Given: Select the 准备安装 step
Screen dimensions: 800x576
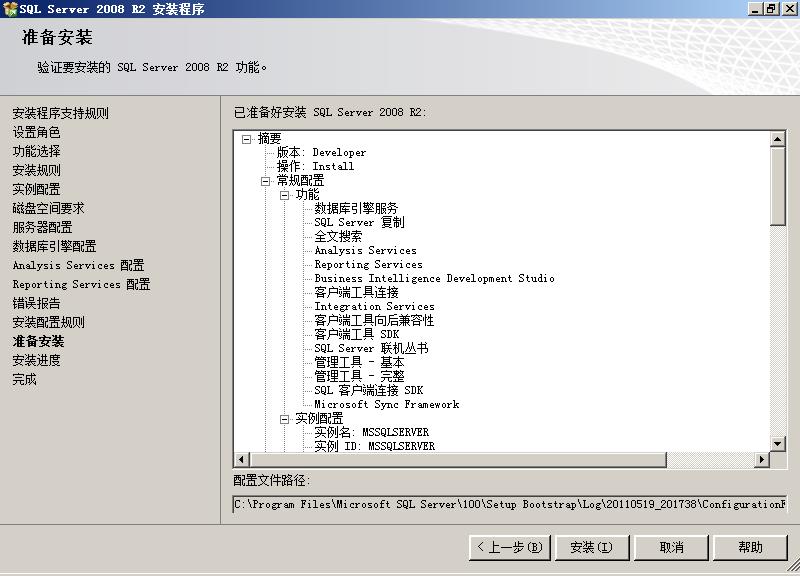Looking at the screenshot, I should [x=38, y=341].
